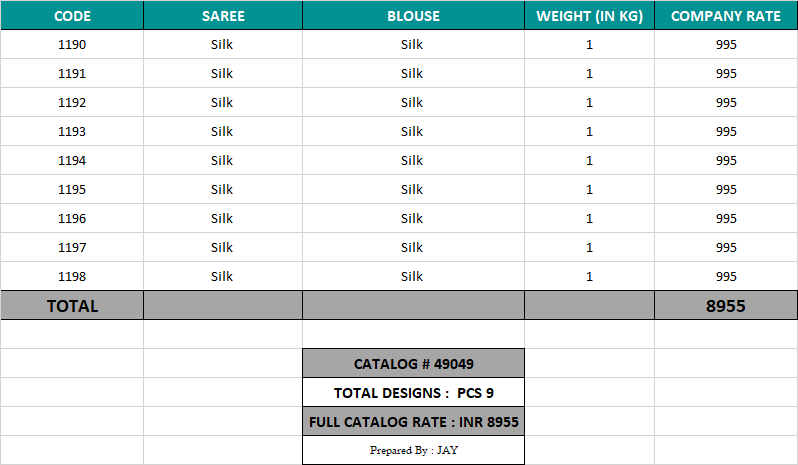Click the SAREE column header
The image size is (798, 465).
pos(222,16)
